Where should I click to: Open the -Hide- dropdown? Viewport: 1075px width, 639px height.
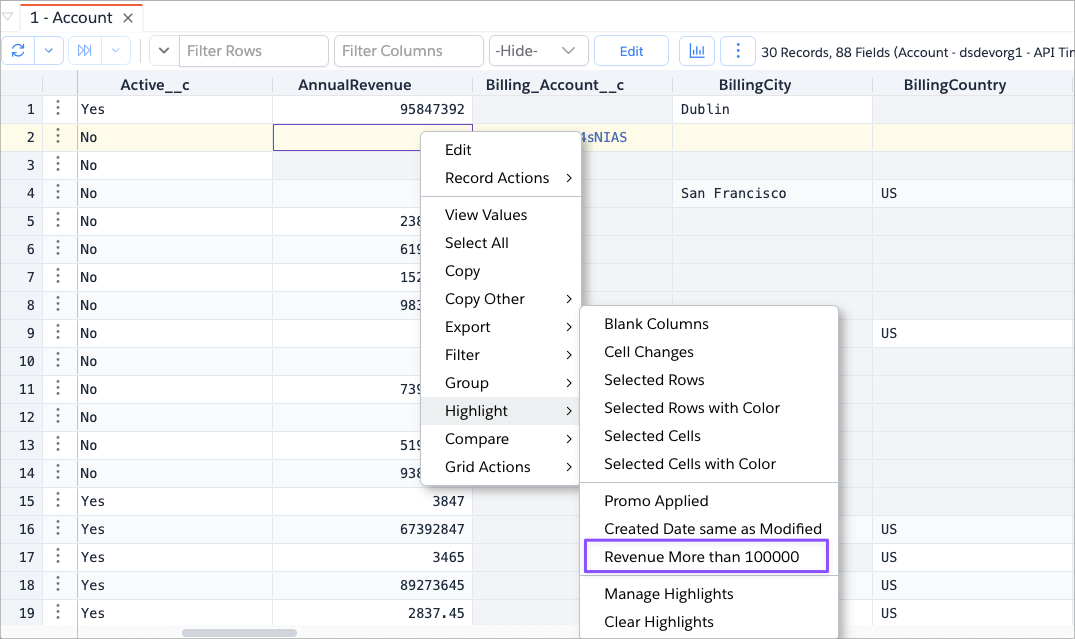537,51
